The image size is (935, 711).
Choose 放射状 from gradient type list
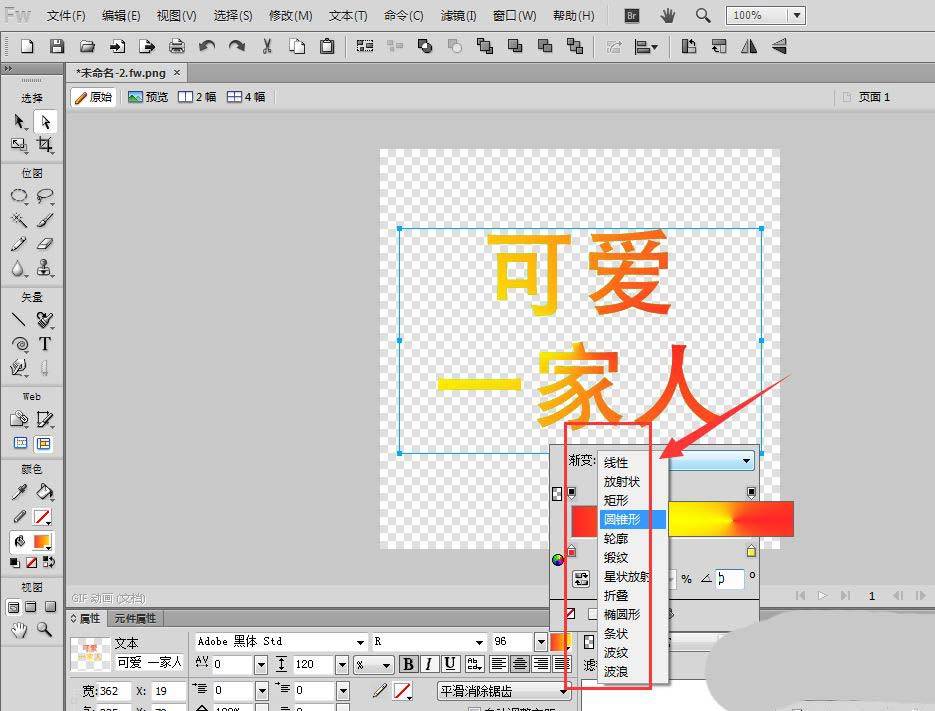621,481
